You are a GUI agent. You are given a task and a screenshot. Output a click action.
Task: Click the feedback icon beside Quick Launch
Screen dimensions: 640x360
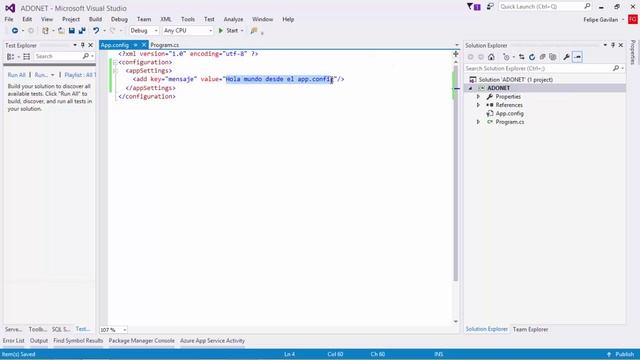coord(490,7)
